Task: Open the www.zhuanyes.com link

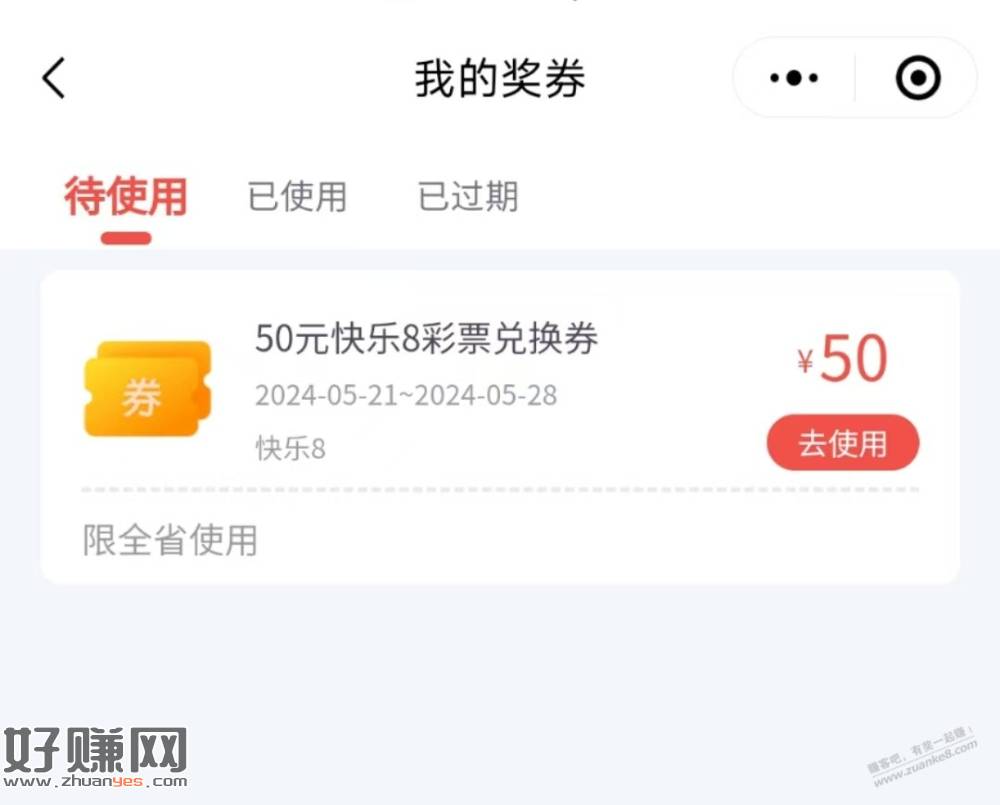Action: click(95, 781)
